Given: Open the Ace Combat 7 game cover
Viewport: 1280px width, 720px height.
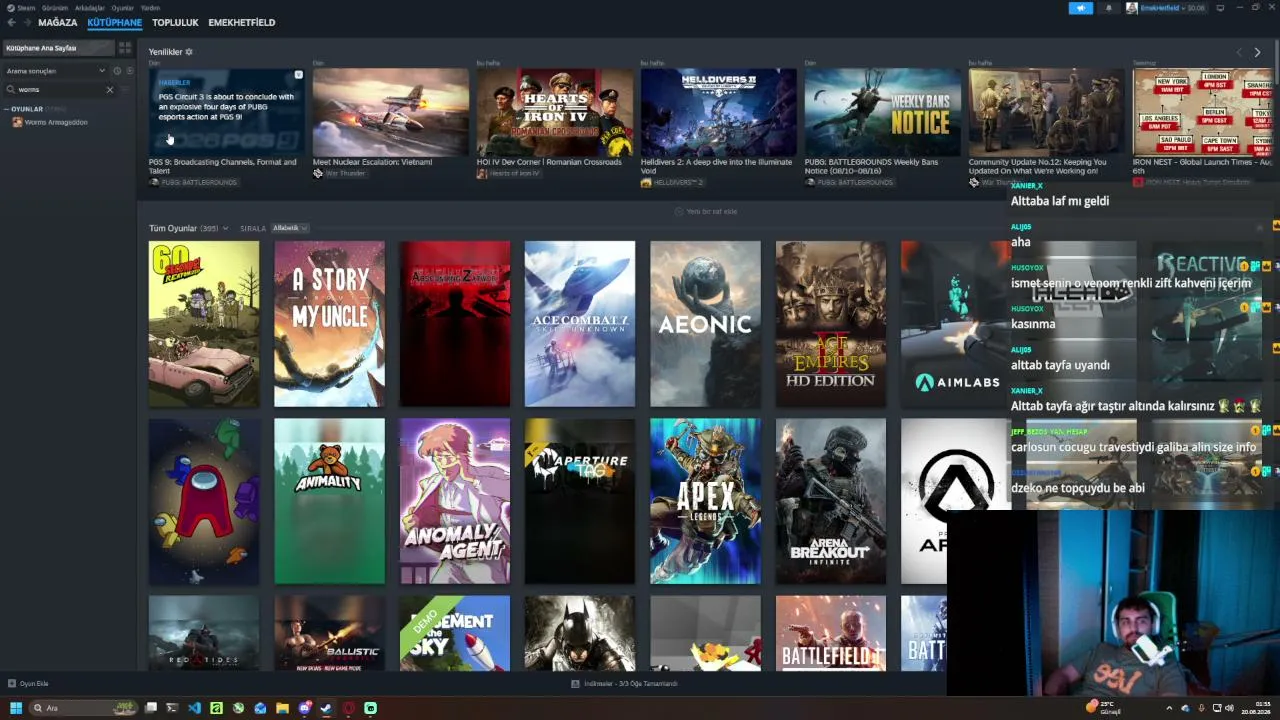Looking at the screenshot, I should pyautogui.click(x=580, y=324).
